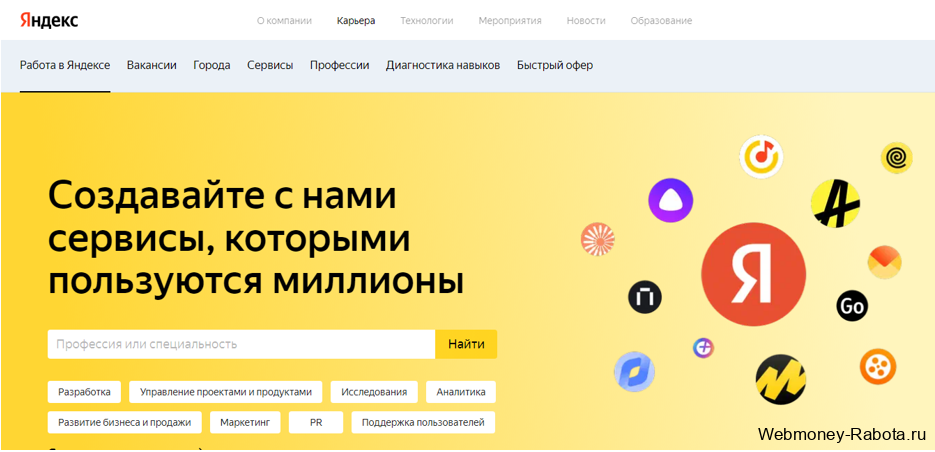Select the 'Разработка' category chip
This screenshot has width=935, height=452.
click(x=84, y=392)
